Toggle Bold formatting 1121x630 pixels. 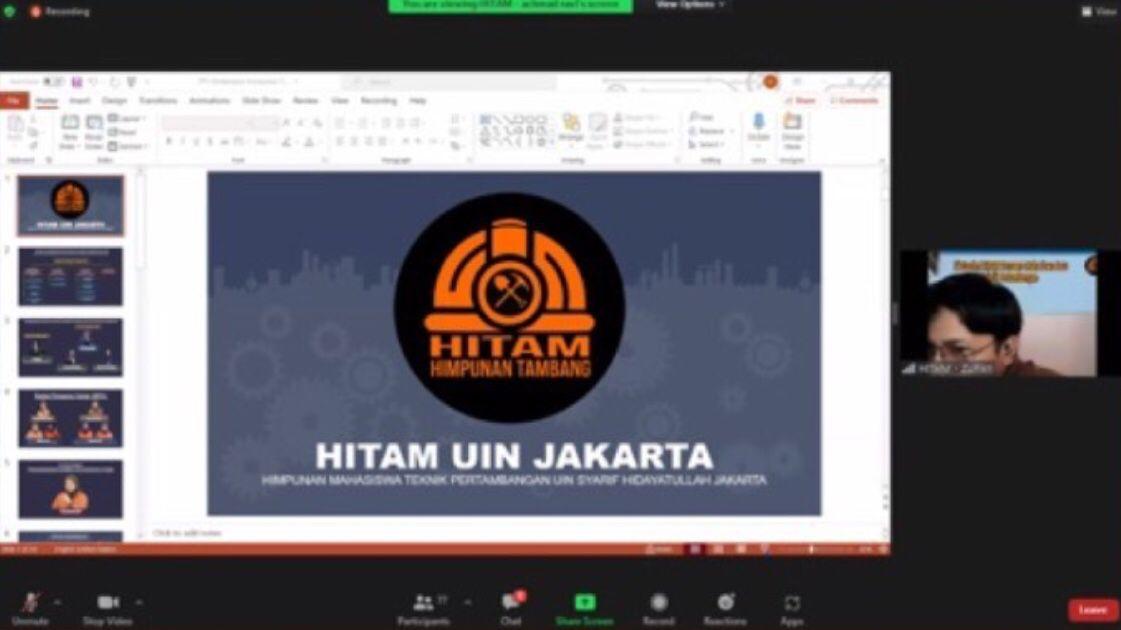tap(169, 142)
